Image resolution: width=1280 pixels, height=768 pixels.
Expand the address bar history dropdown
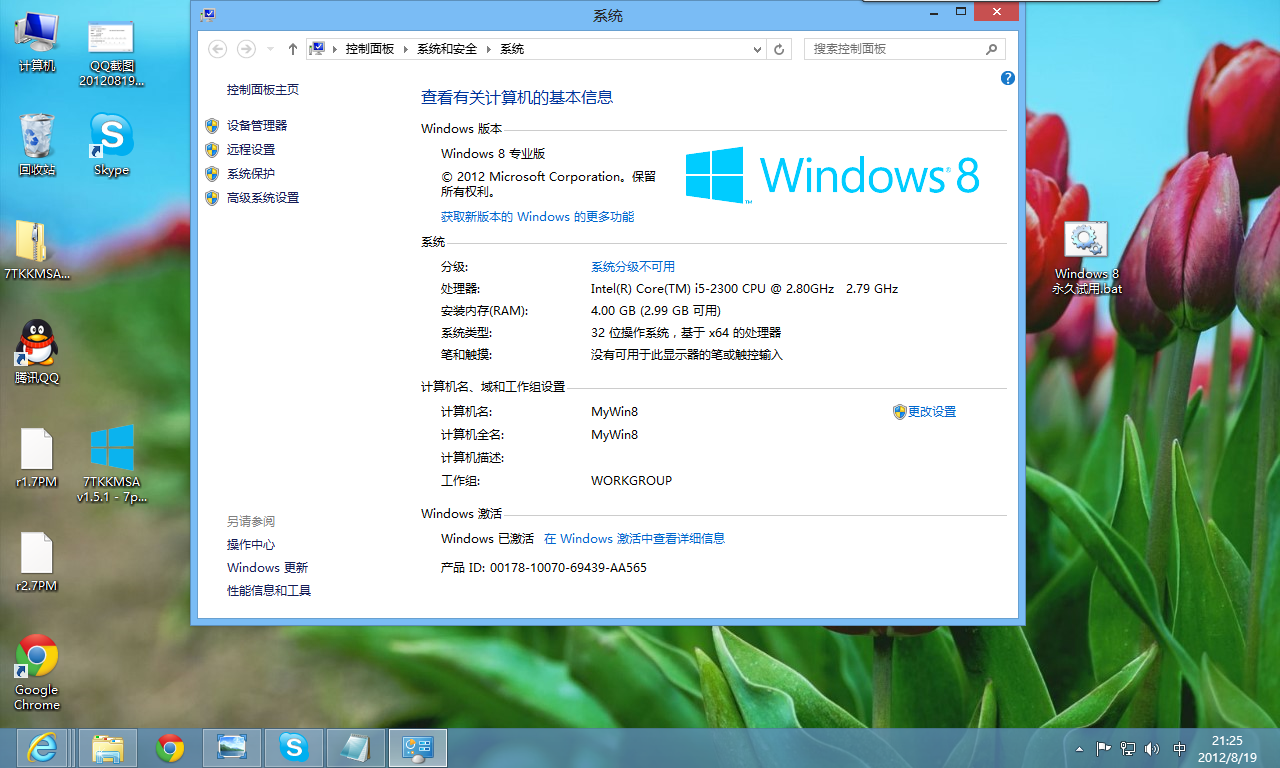[x=757, y=48]
